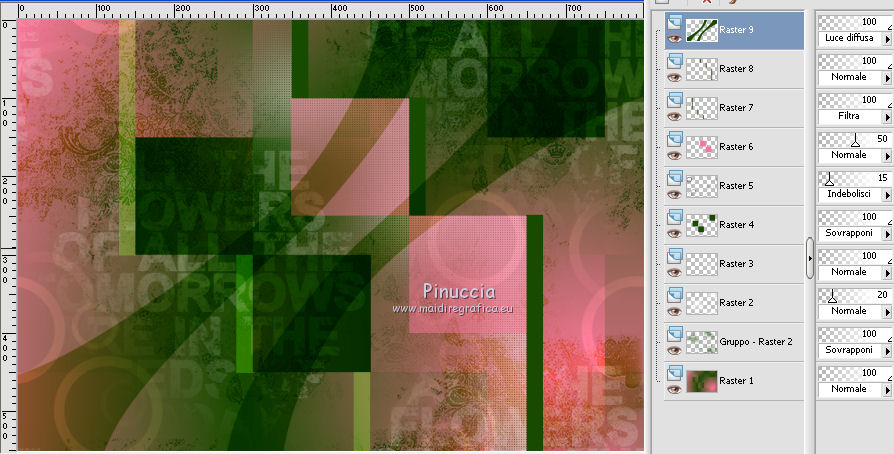Select the layer named Raster 2

736,303
